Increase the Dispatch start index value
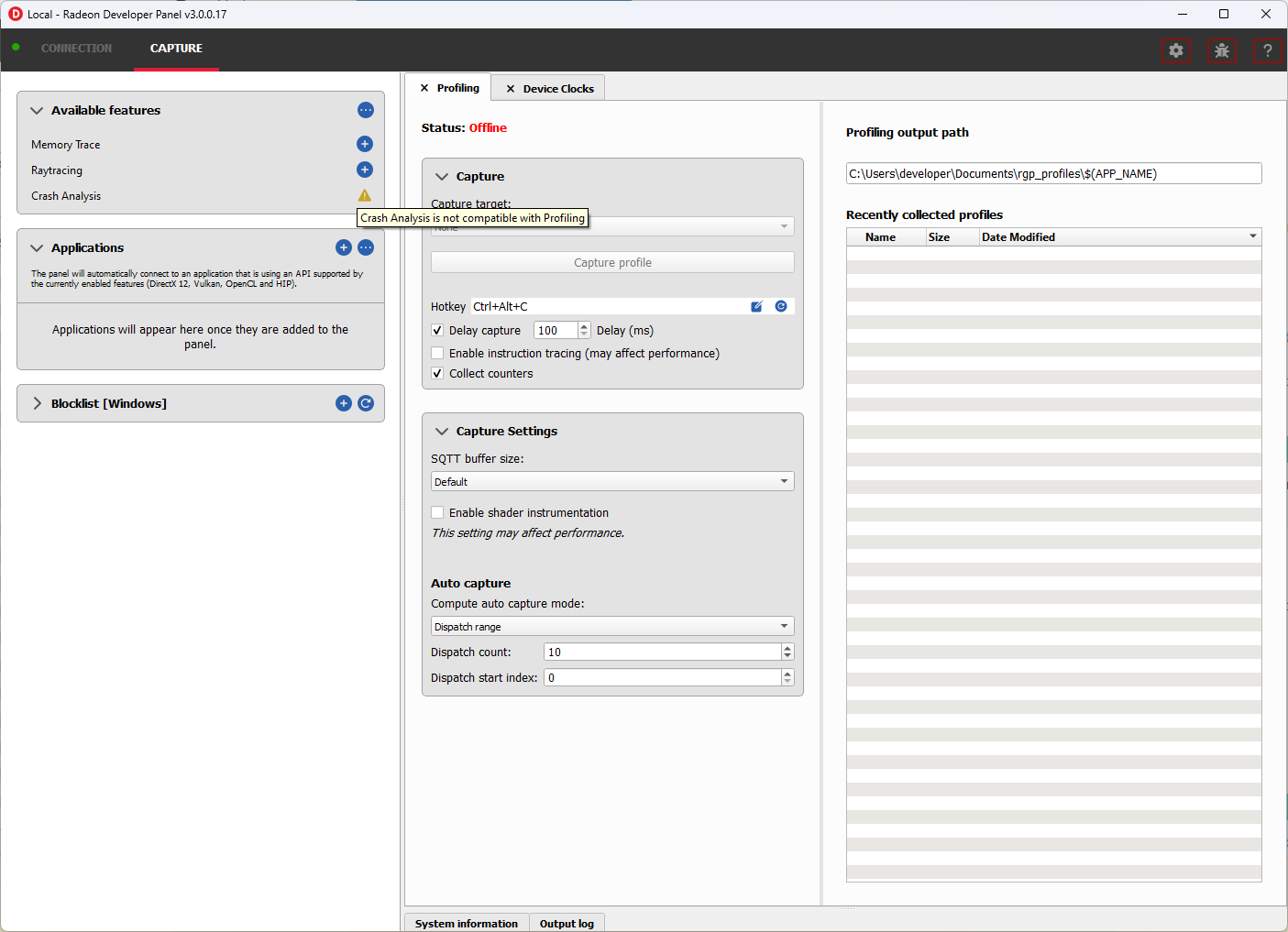Screen dimensions: 1288x932 [787, 674]
